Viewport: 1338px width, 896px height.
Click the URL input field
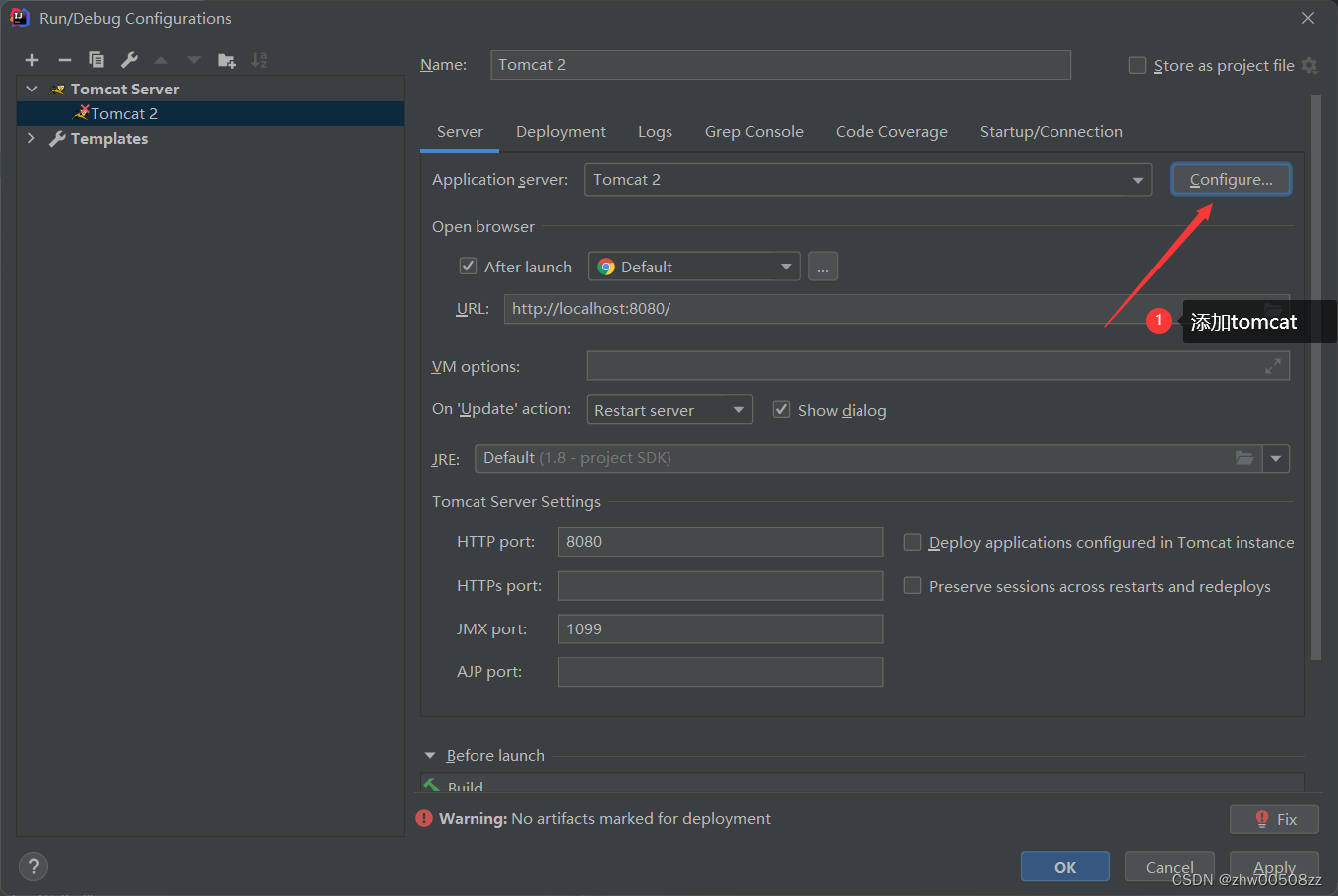tap(897, 309)
